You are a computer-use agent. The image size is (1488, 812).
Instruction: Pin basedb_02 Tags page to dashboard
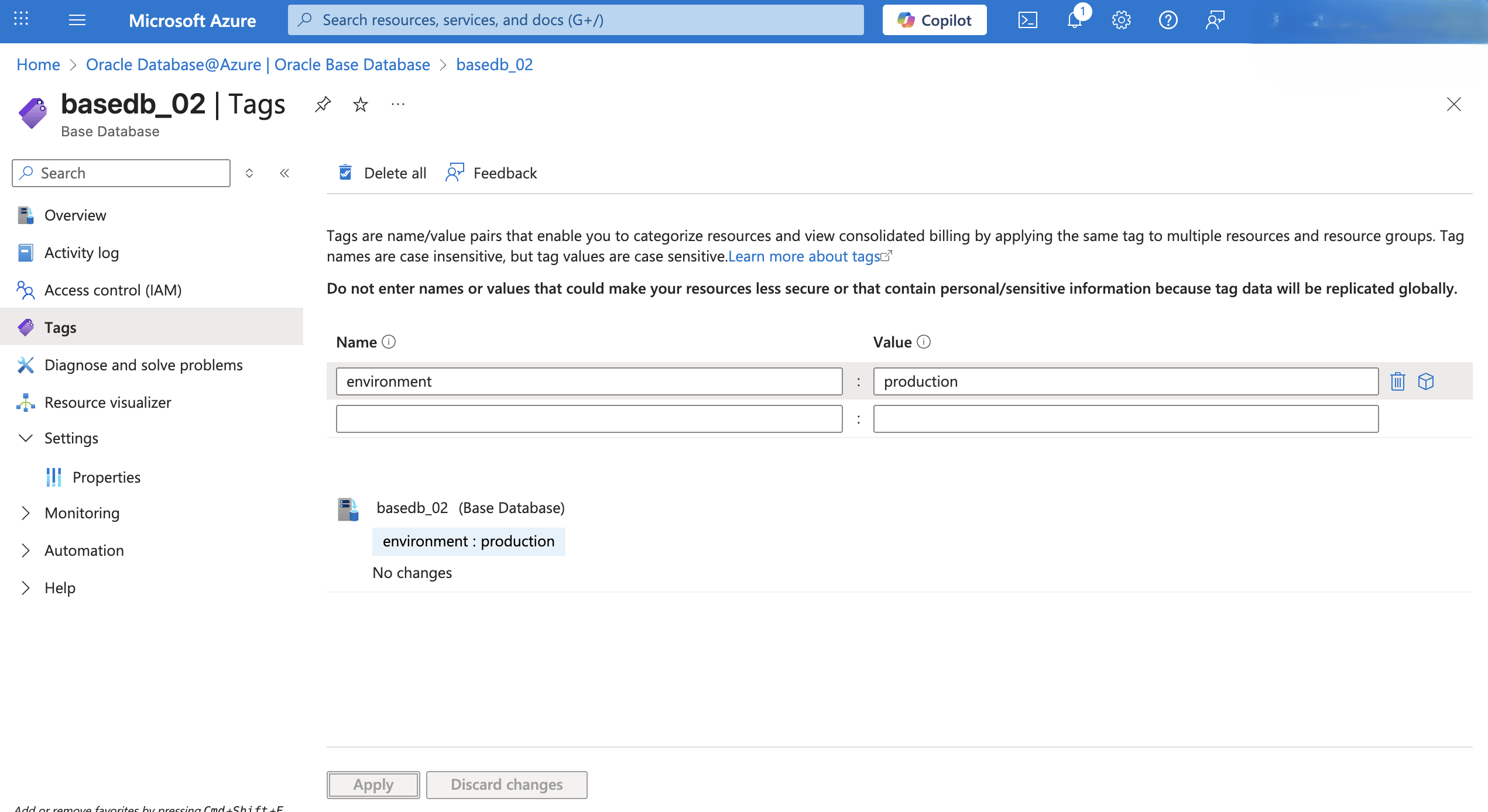click(323, 104)
